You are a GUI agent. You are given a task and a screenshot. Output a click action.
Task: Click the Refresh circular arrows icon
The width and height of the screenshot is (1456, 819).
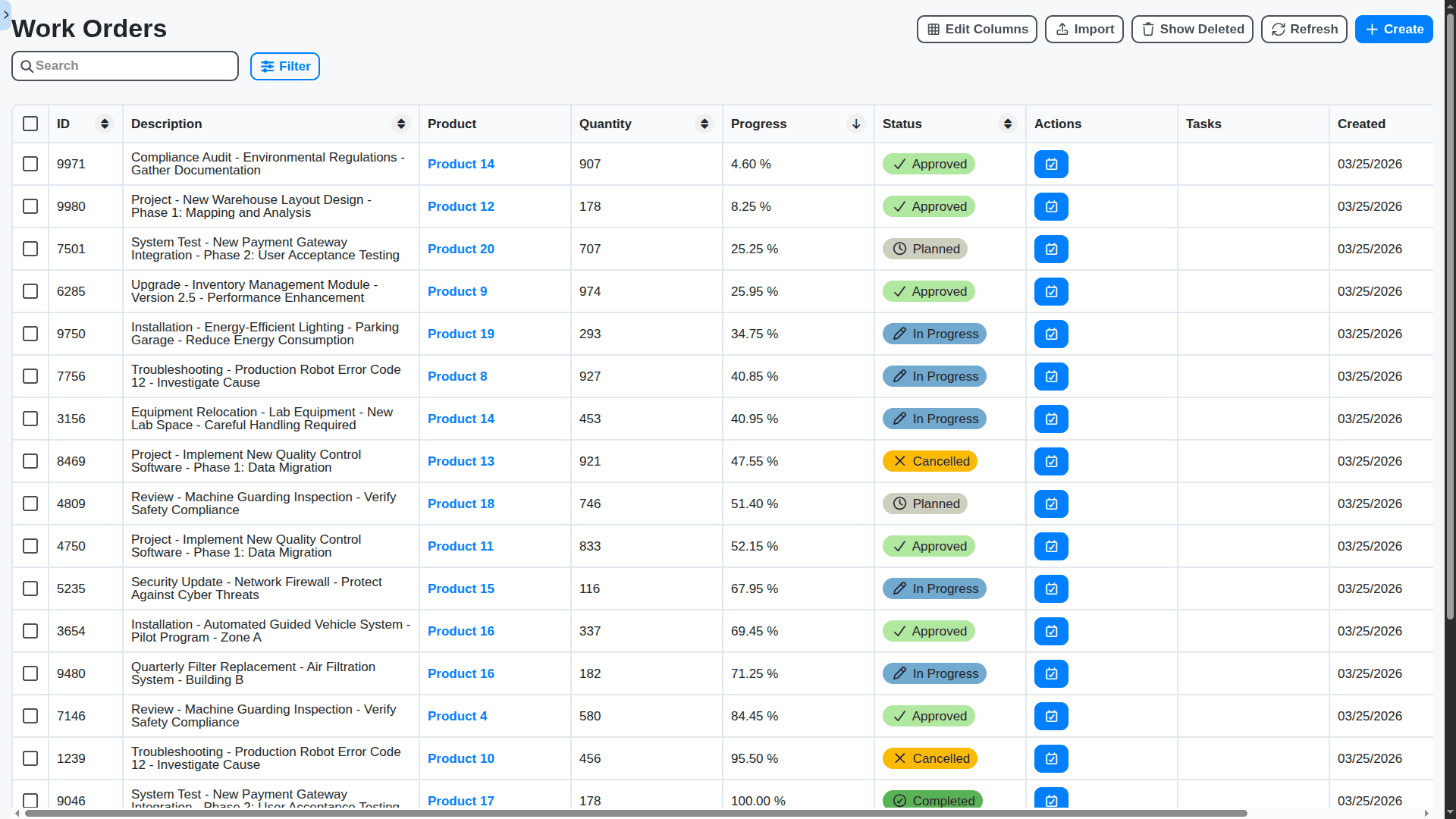tap(1279, 29)
